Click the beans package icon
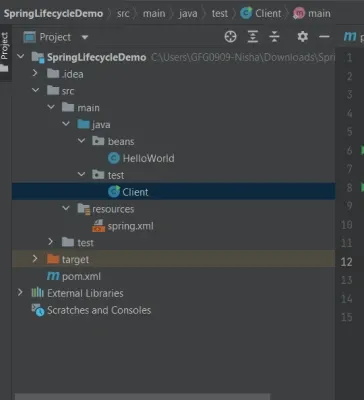 [98, 141]
